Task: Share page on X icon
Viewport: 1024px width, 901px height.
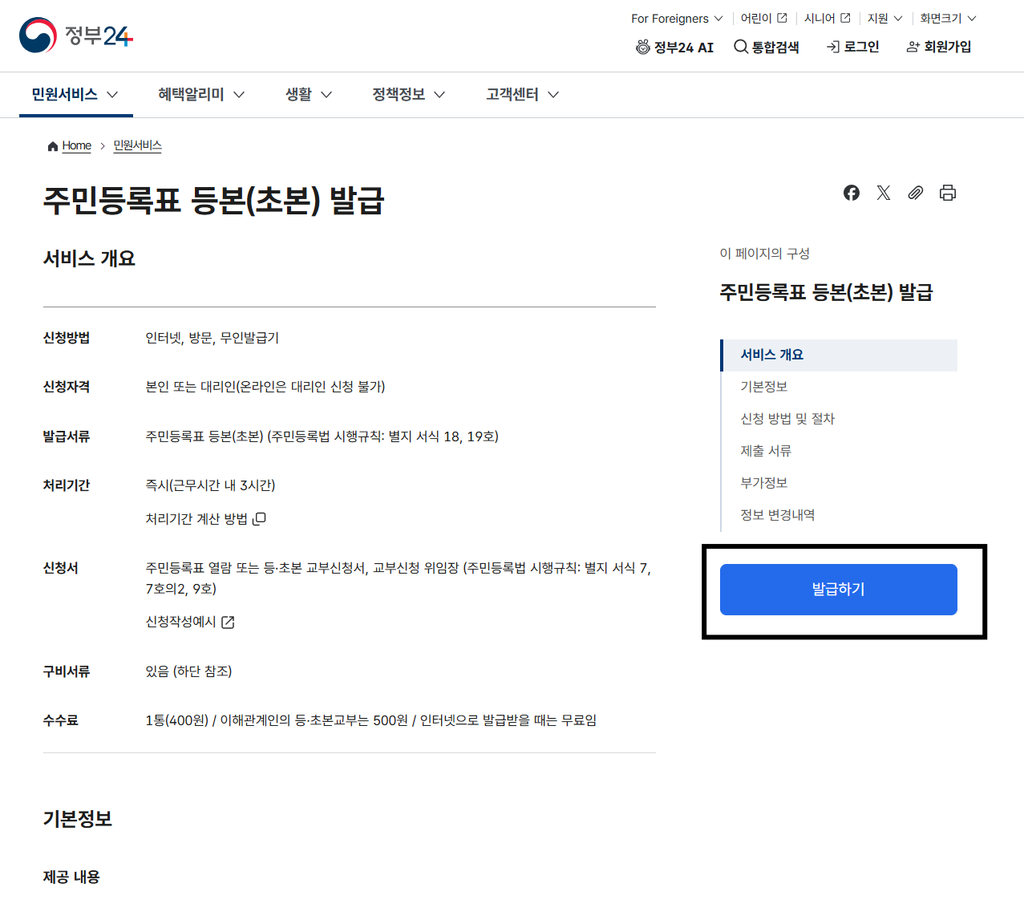Action: pyautogui.click(x=883, y=193)
